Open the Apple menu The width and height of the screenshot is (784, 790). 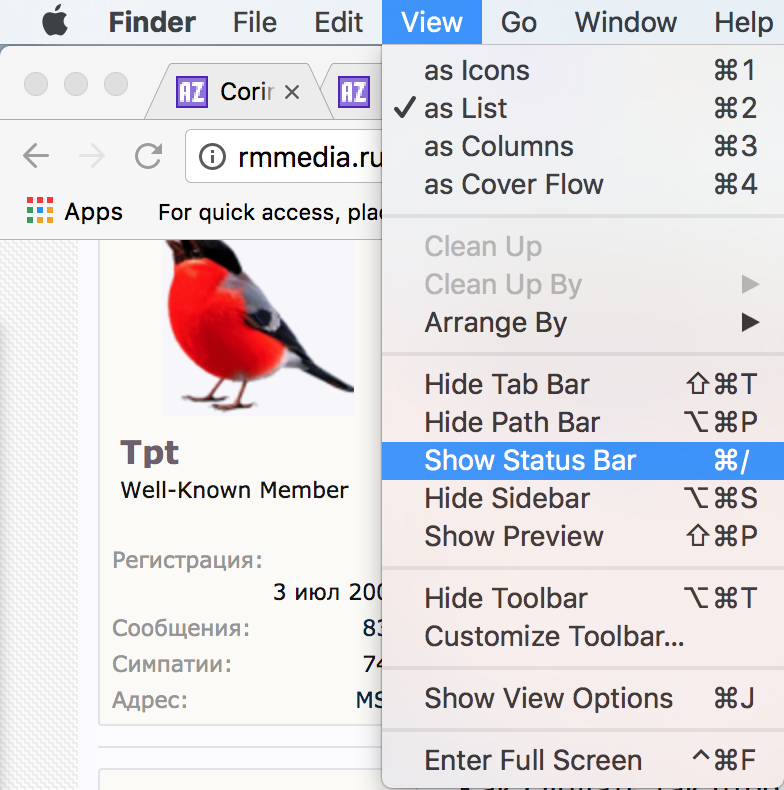pyautogui.click(x=55, y=22)
